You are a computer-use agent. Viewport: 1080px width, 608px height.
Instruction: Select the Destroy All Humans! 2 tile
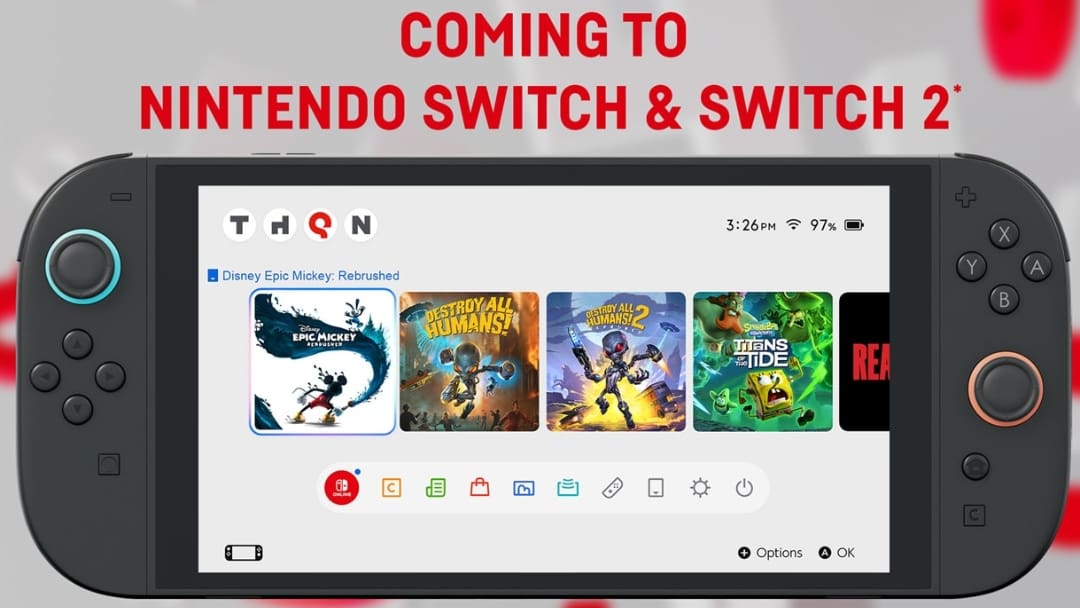[615, 362]
